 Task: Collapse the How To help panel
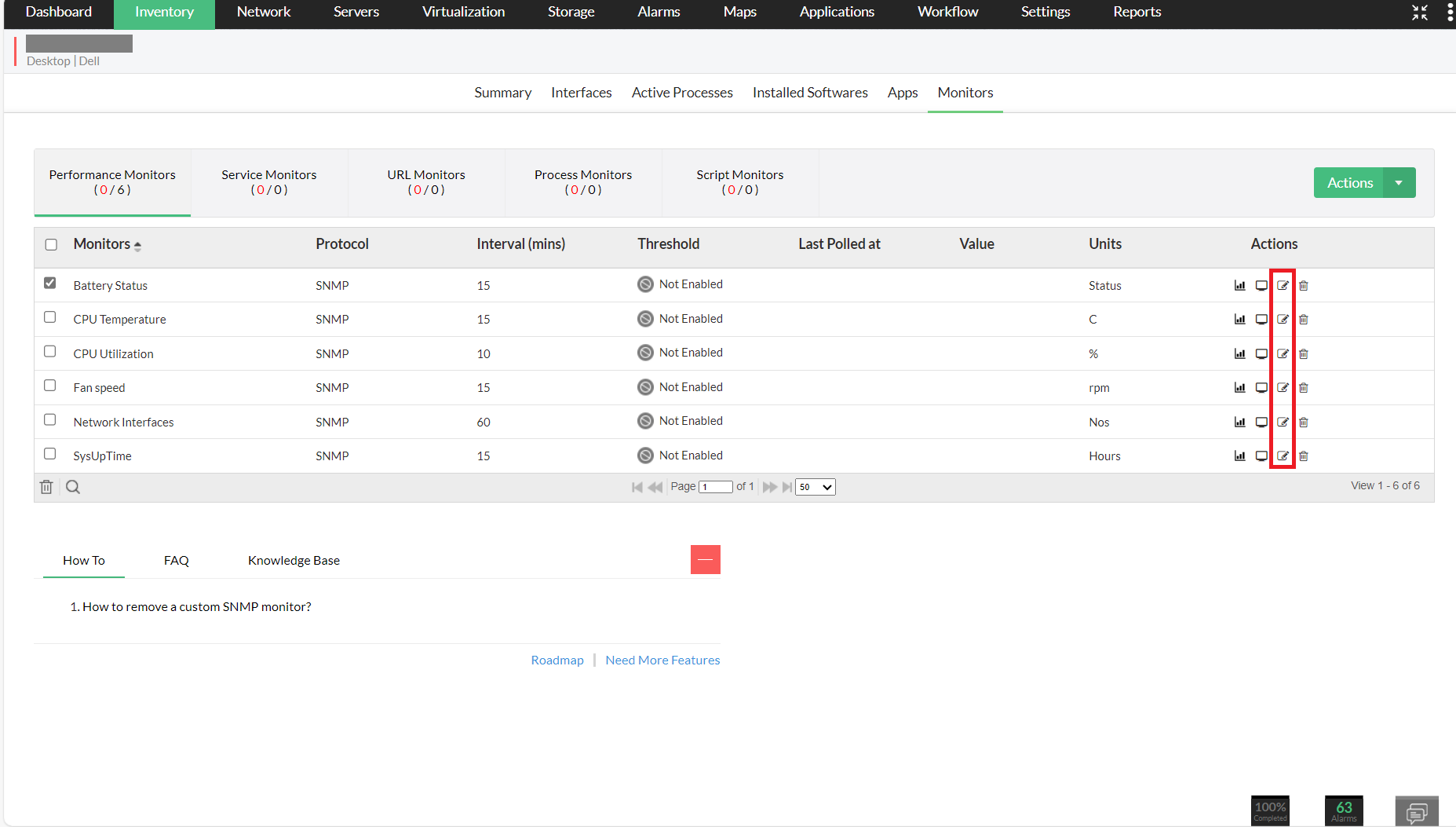pyautogui.click(x=705, y=560)
